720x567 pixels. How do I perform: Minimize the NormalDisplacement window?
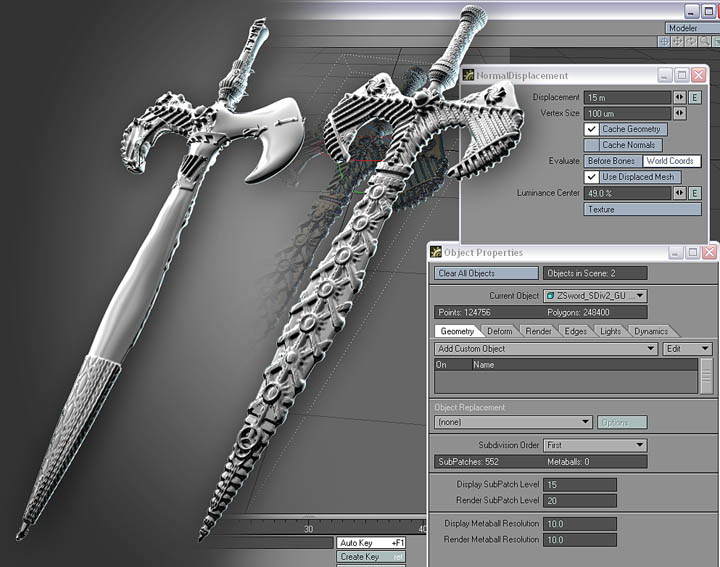click(x=664, y=75)
